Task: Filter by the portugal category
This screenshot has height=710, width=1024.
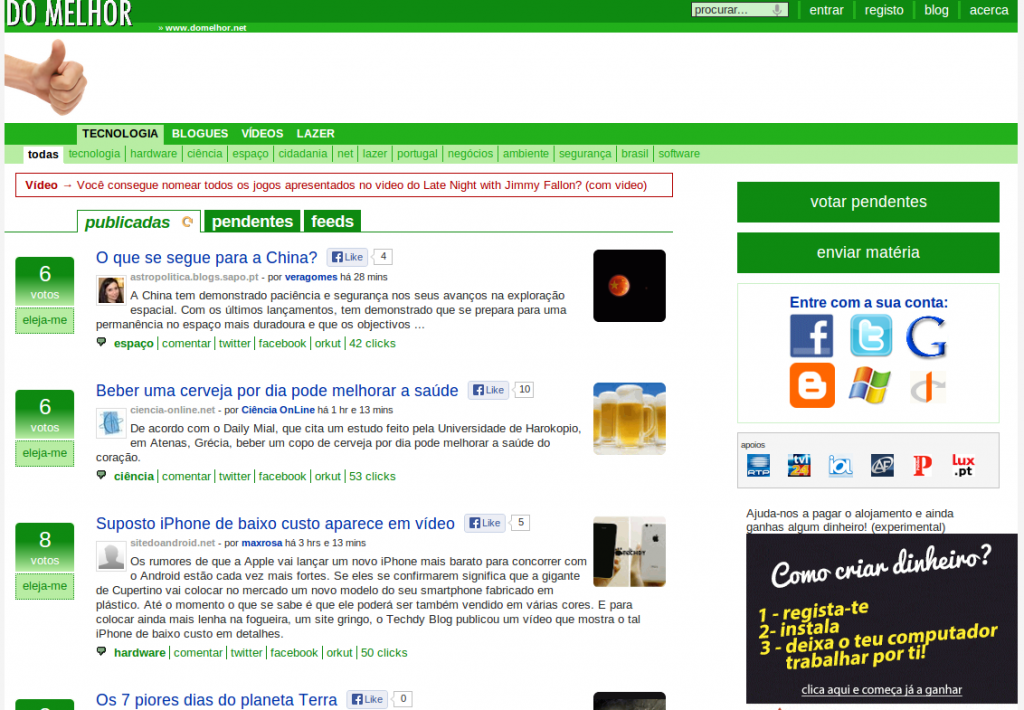Action: pos(417,153)
